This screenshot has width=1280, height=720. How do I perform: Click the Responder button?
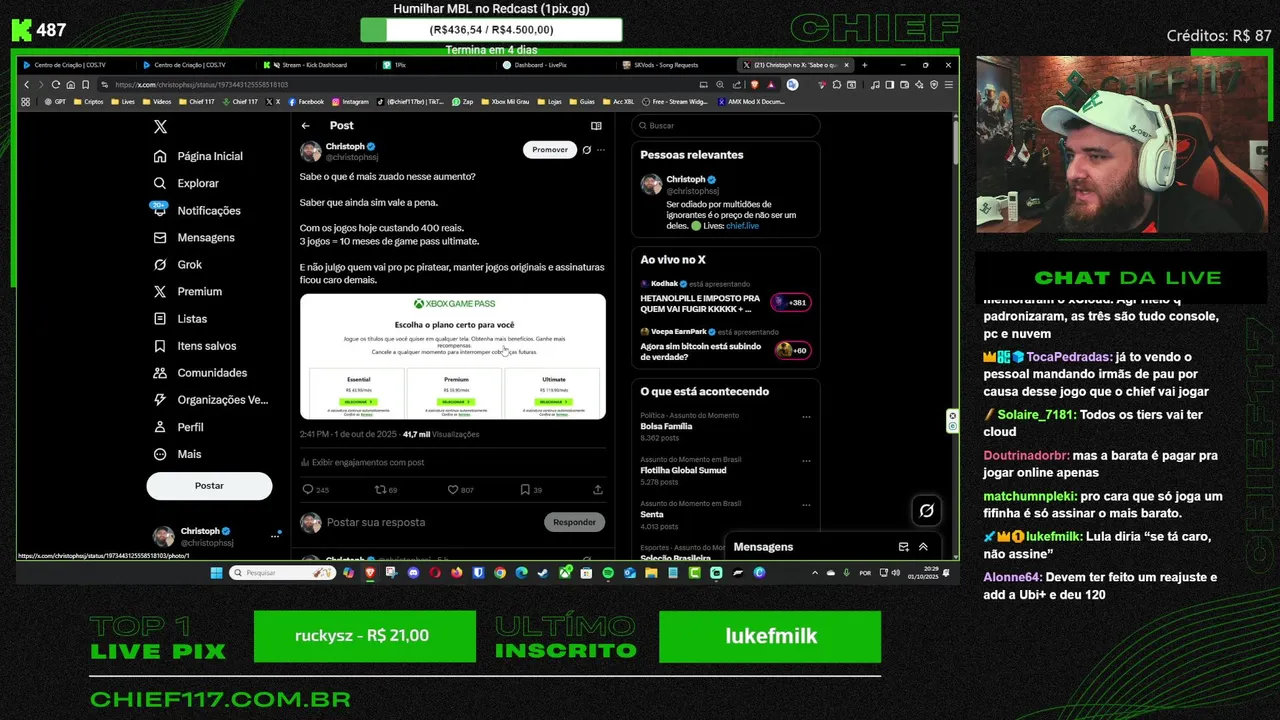tap(574, 522)
